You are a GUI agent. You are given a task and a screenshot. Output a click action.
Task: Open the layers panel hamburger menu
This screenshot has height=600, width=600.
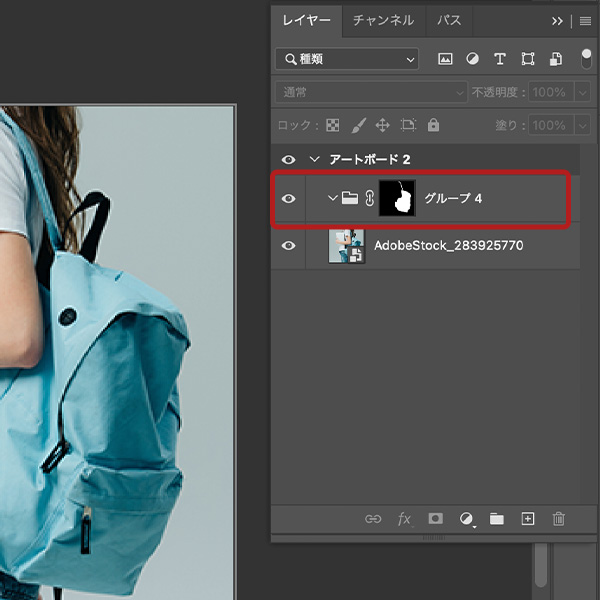(585, 20)
